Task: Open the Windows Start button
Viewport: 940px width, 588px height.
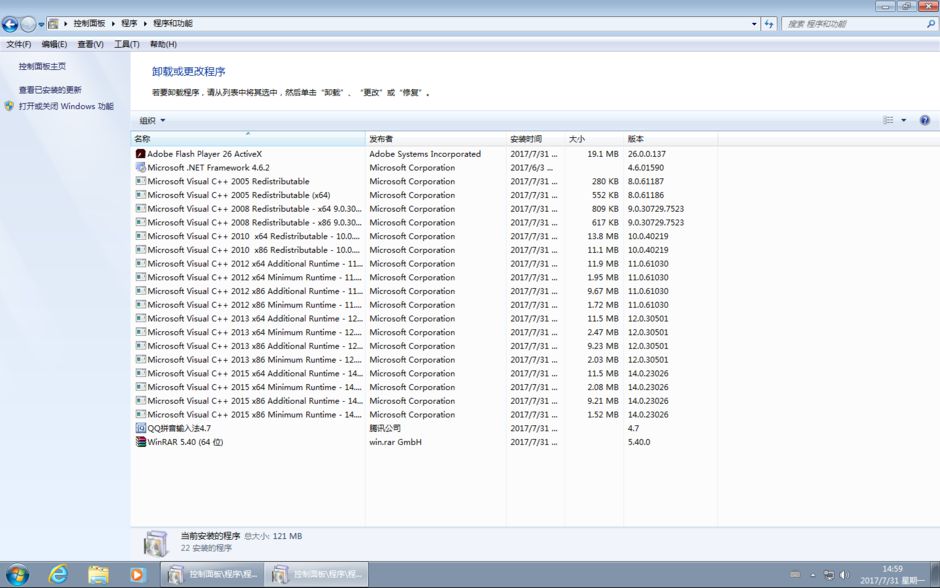Action: [17, 575]
